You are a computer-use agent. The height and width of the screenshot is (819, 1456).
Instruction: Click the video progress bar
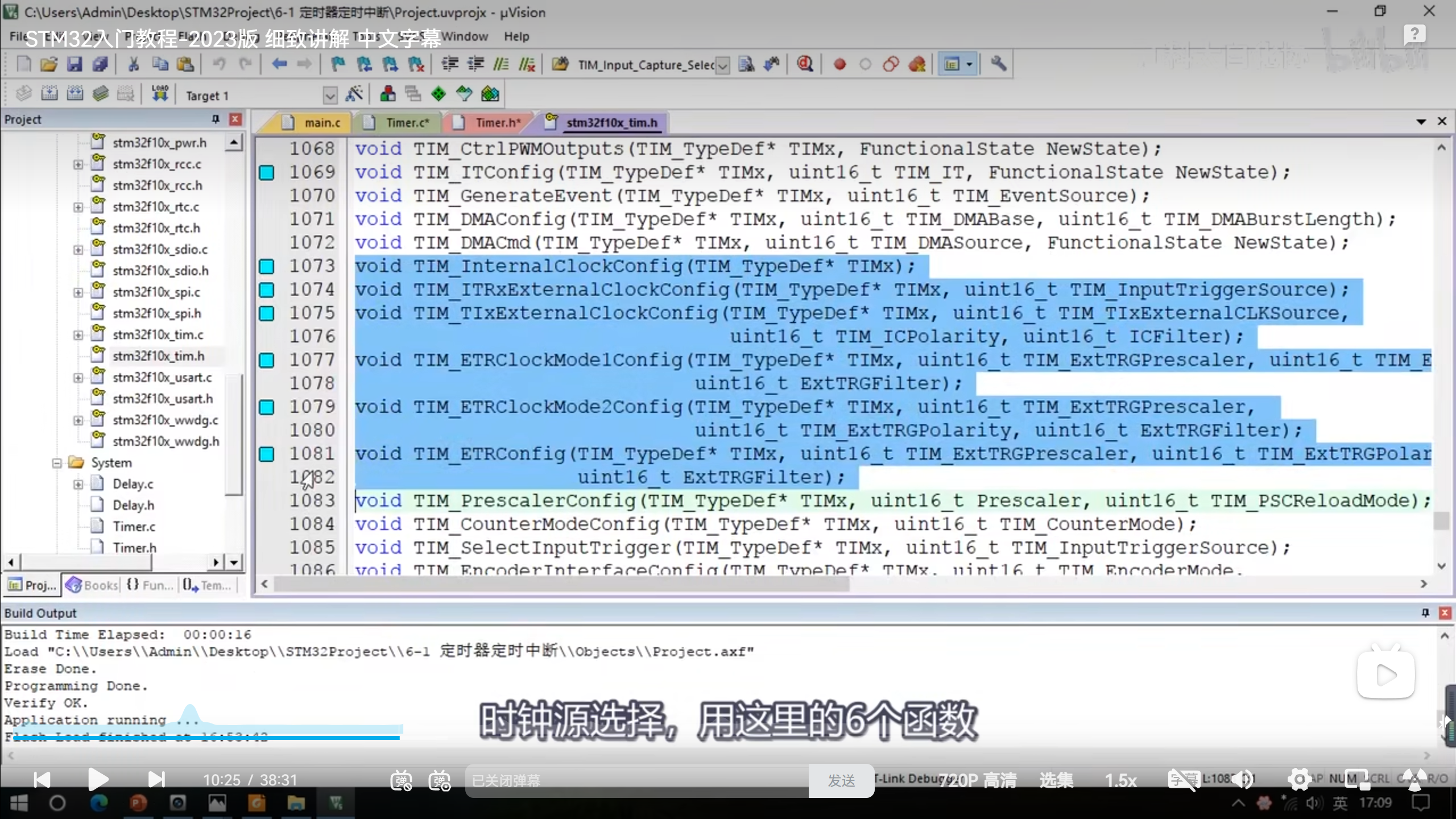(x=227, y=738)
